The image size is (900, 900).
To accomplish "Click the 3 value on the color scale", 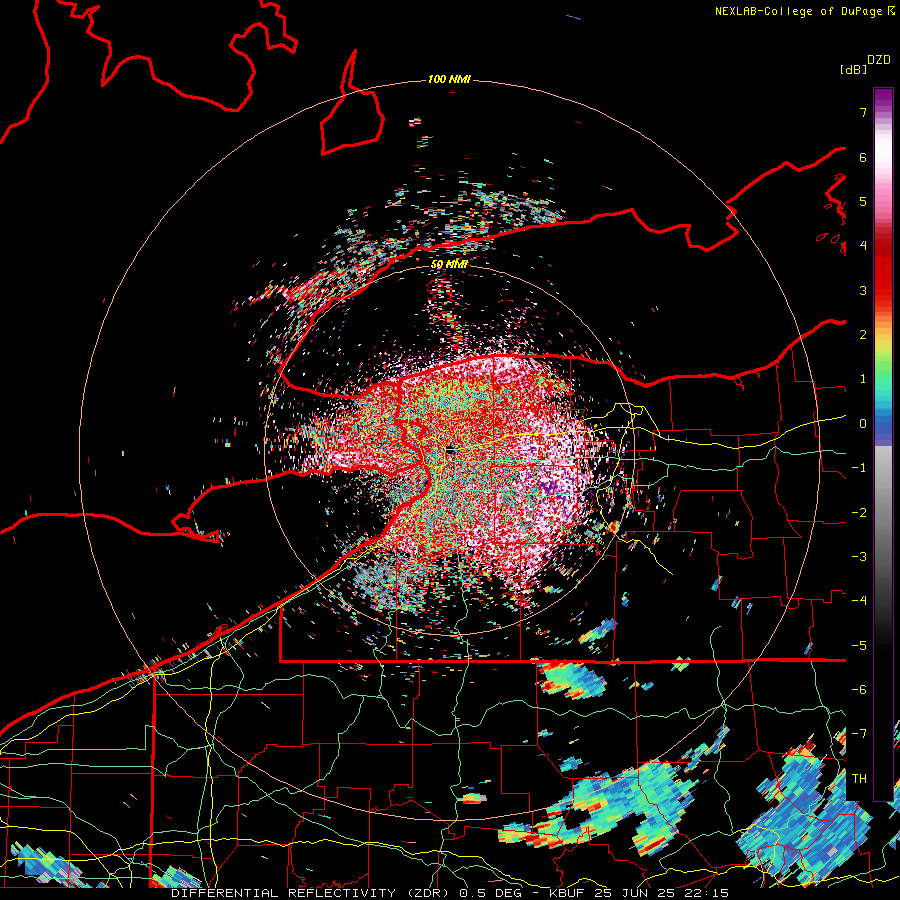I will point(863,290).
